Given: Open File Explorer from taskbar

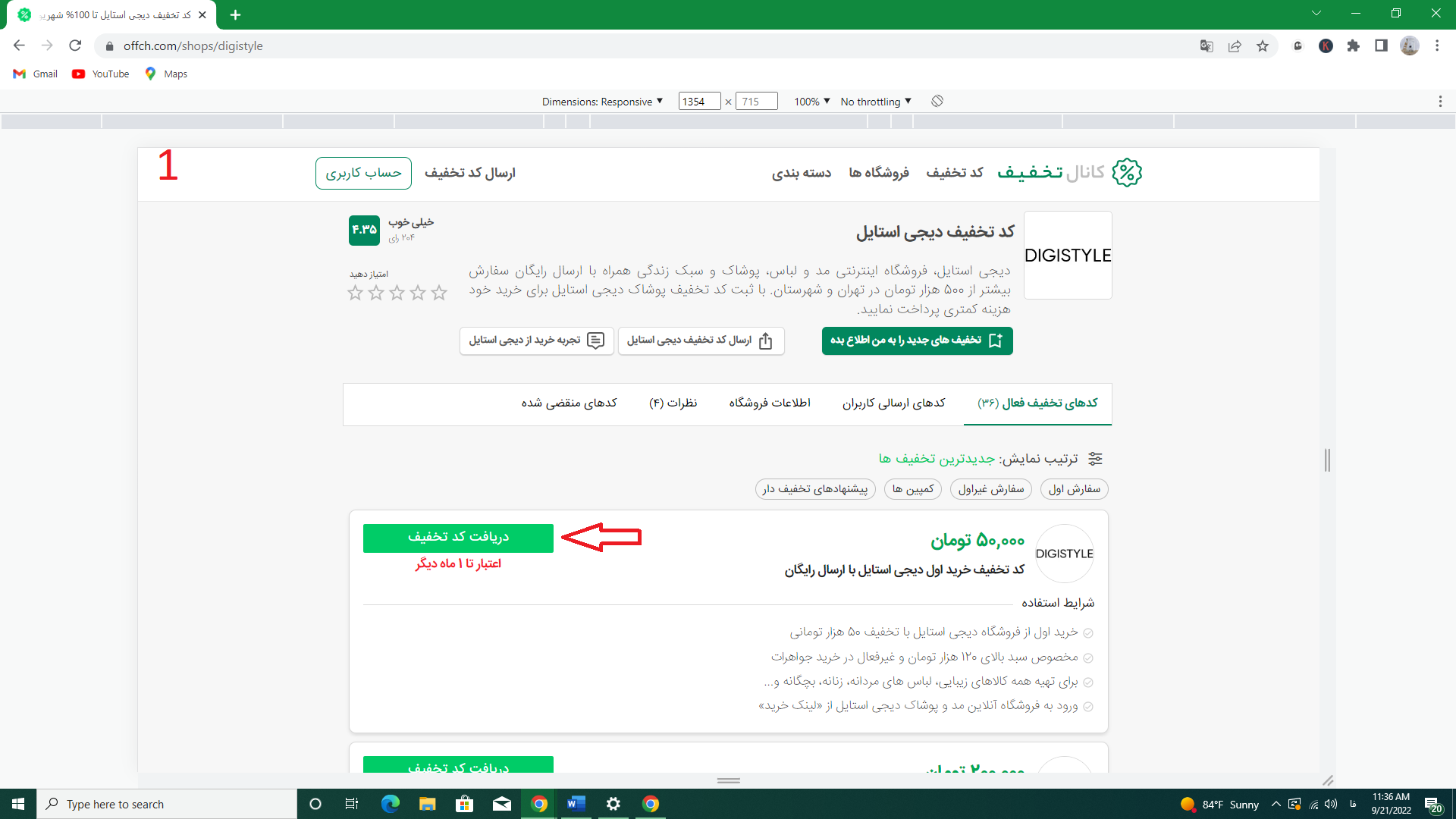Looking at the screenshot, I should 427,804.
